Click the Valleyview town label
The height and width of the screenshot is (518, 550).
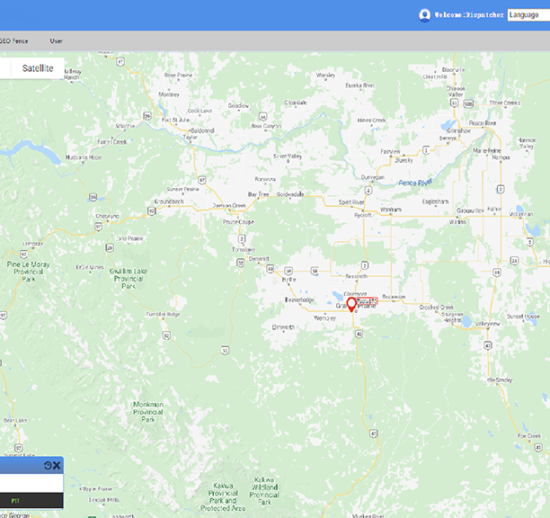[488, 324]
